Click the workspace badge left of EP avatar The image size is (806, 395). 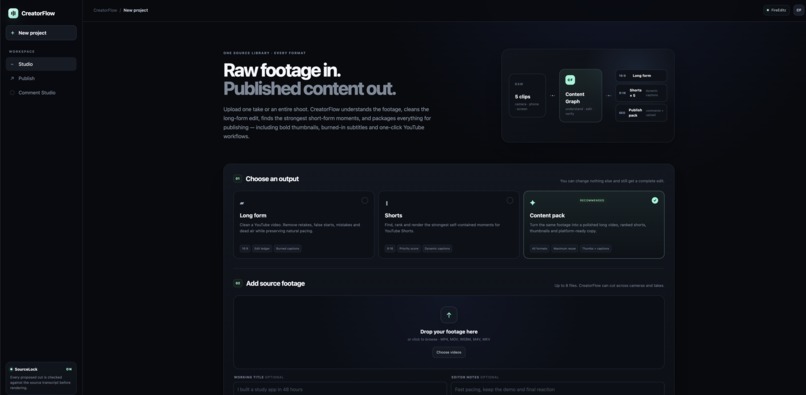coord(776,10)
